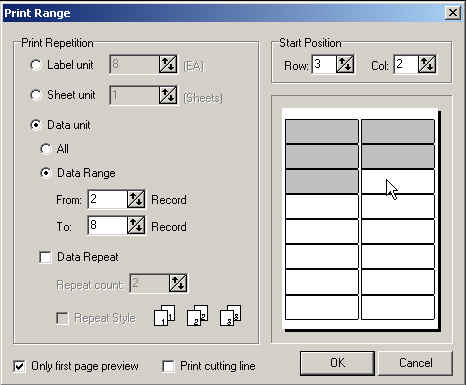Select the Label unit radio button
466x385 pixels.
click(36, 65)
